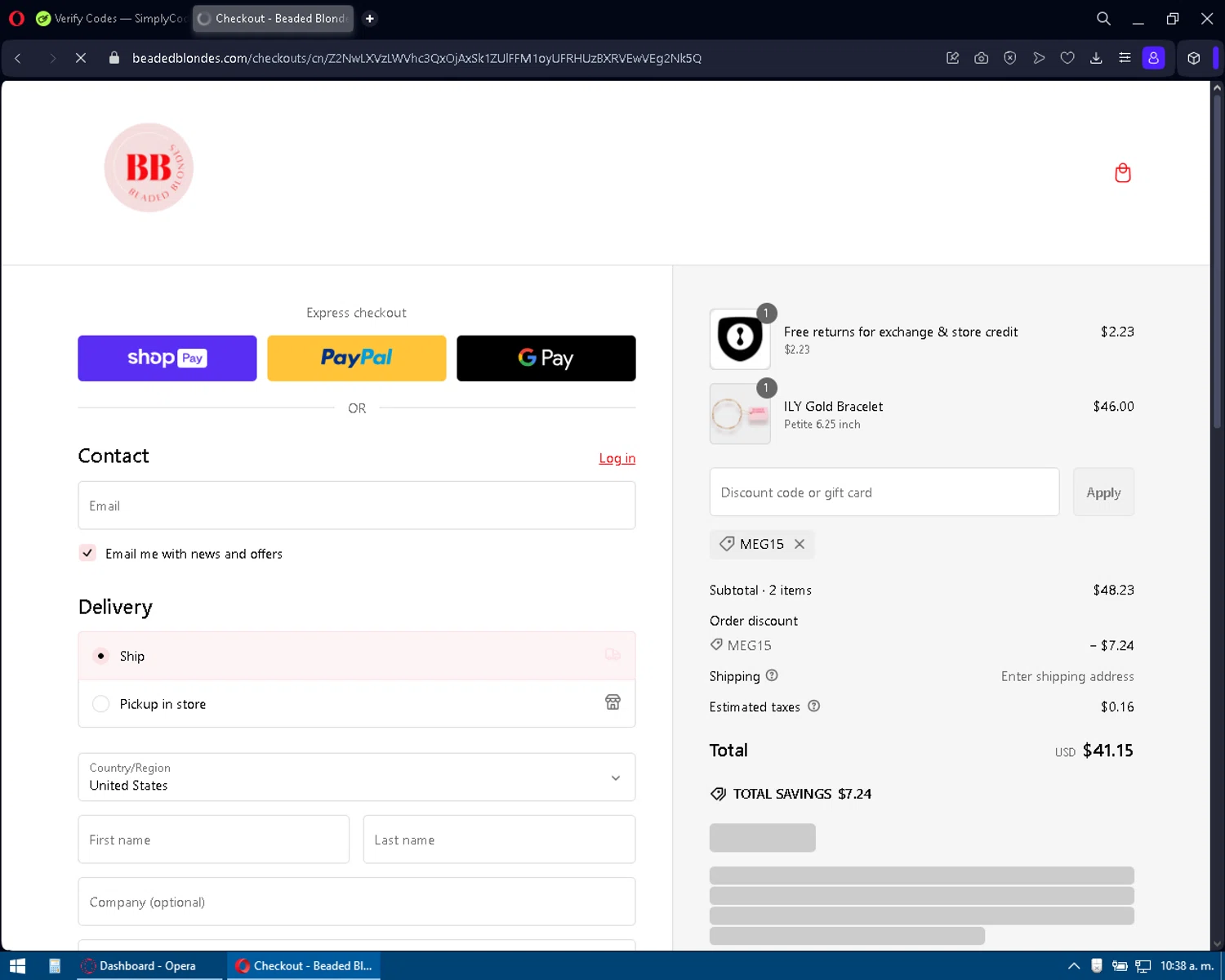Screen dimensions: 1225x980
Task: Open the taskbar notepad app icon
Action: pyautogui.click(x=55, y=966)
